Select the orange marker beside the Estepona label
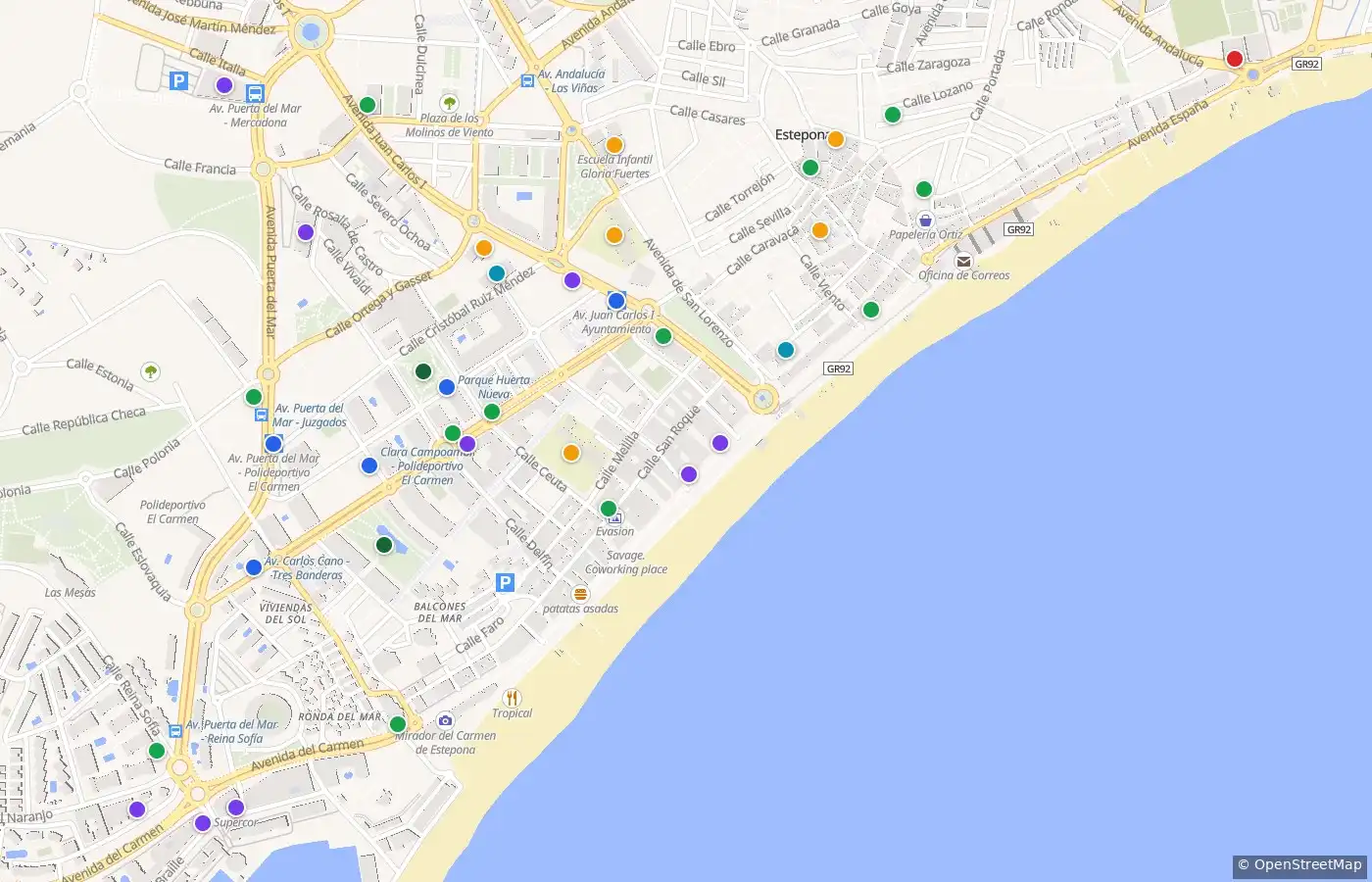 (x=836, y=139)
